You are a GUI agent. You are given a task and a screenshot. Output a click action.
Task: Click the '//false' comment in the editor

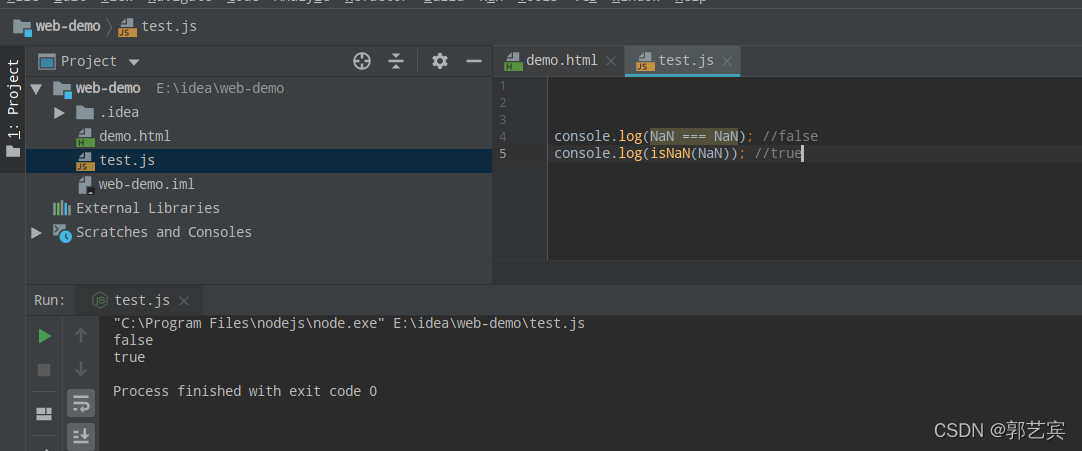(790, 137)
